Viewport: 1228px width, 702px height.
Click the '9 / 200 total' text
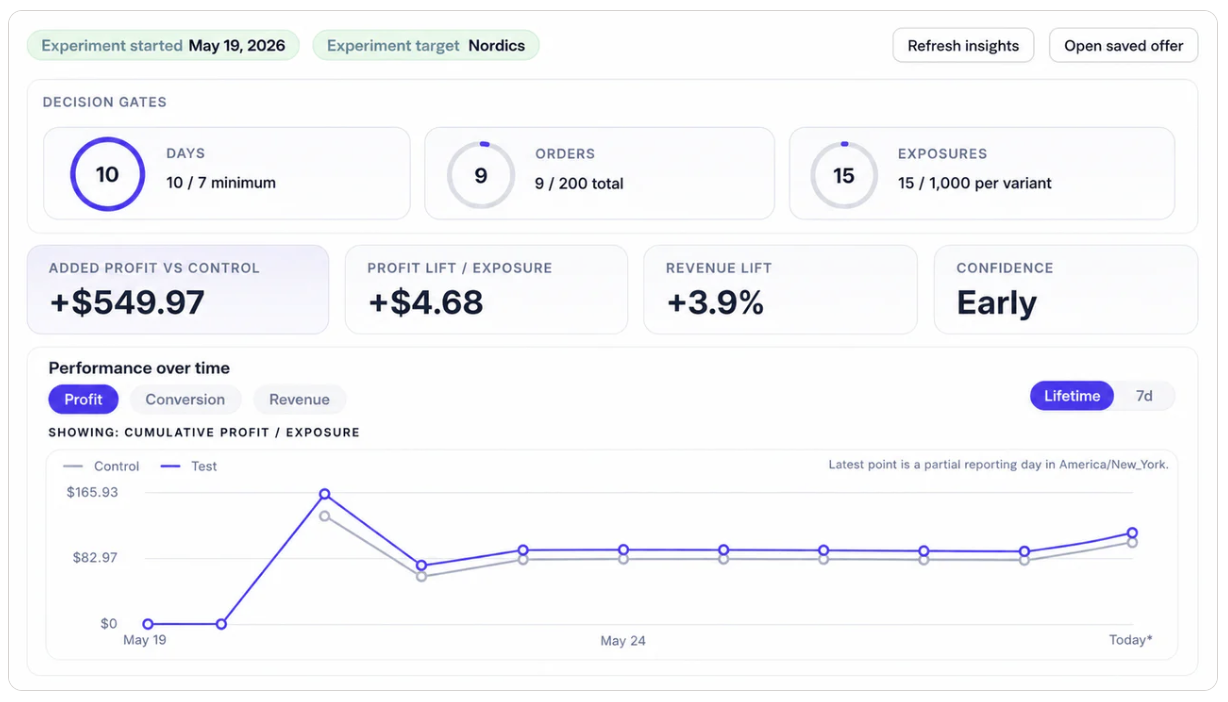[579, 183]
